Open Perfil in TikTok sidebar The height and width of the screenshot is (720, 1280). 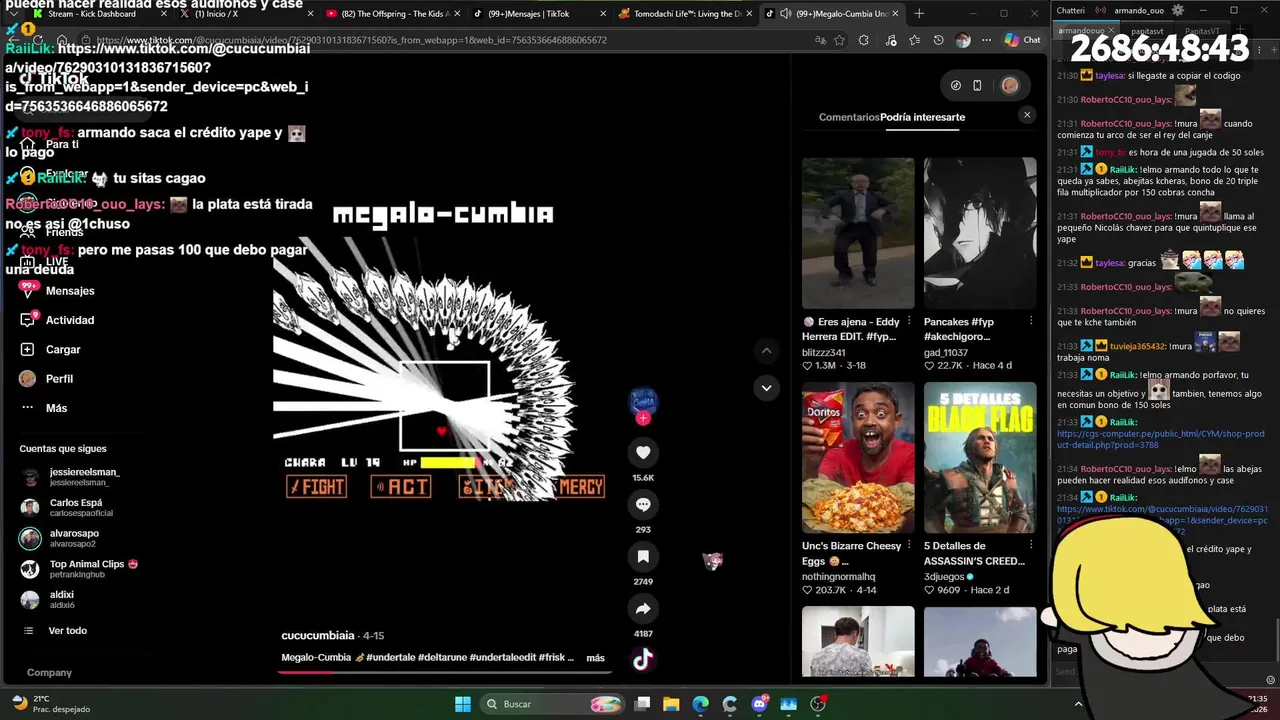[59, 379]
